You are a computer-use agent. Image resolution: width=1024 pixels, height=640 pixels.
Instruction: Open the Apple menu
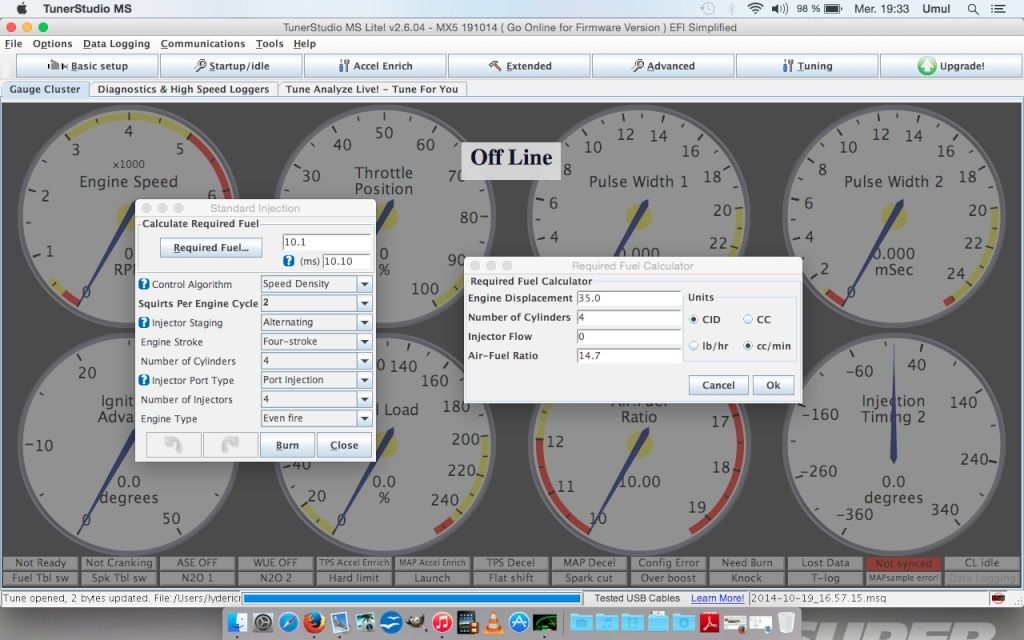22,8
